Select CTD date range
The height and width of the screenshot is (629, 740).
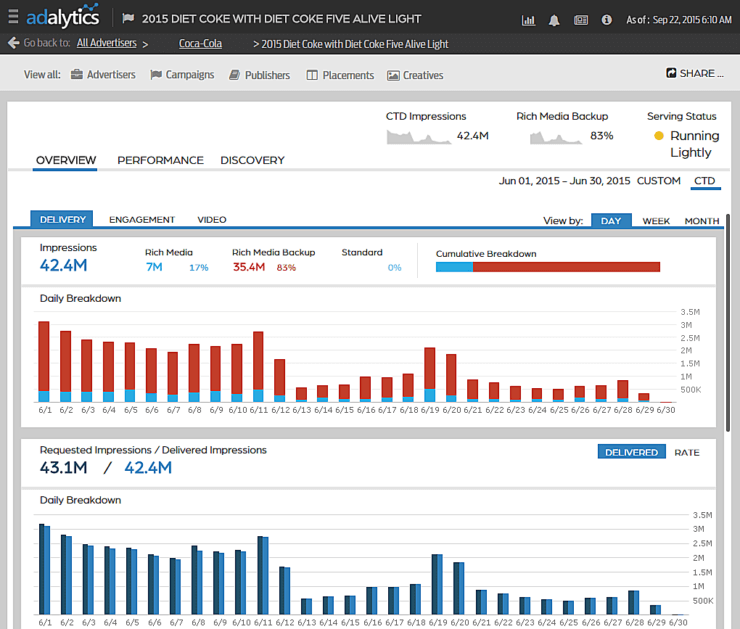click(x=705, y=181)
